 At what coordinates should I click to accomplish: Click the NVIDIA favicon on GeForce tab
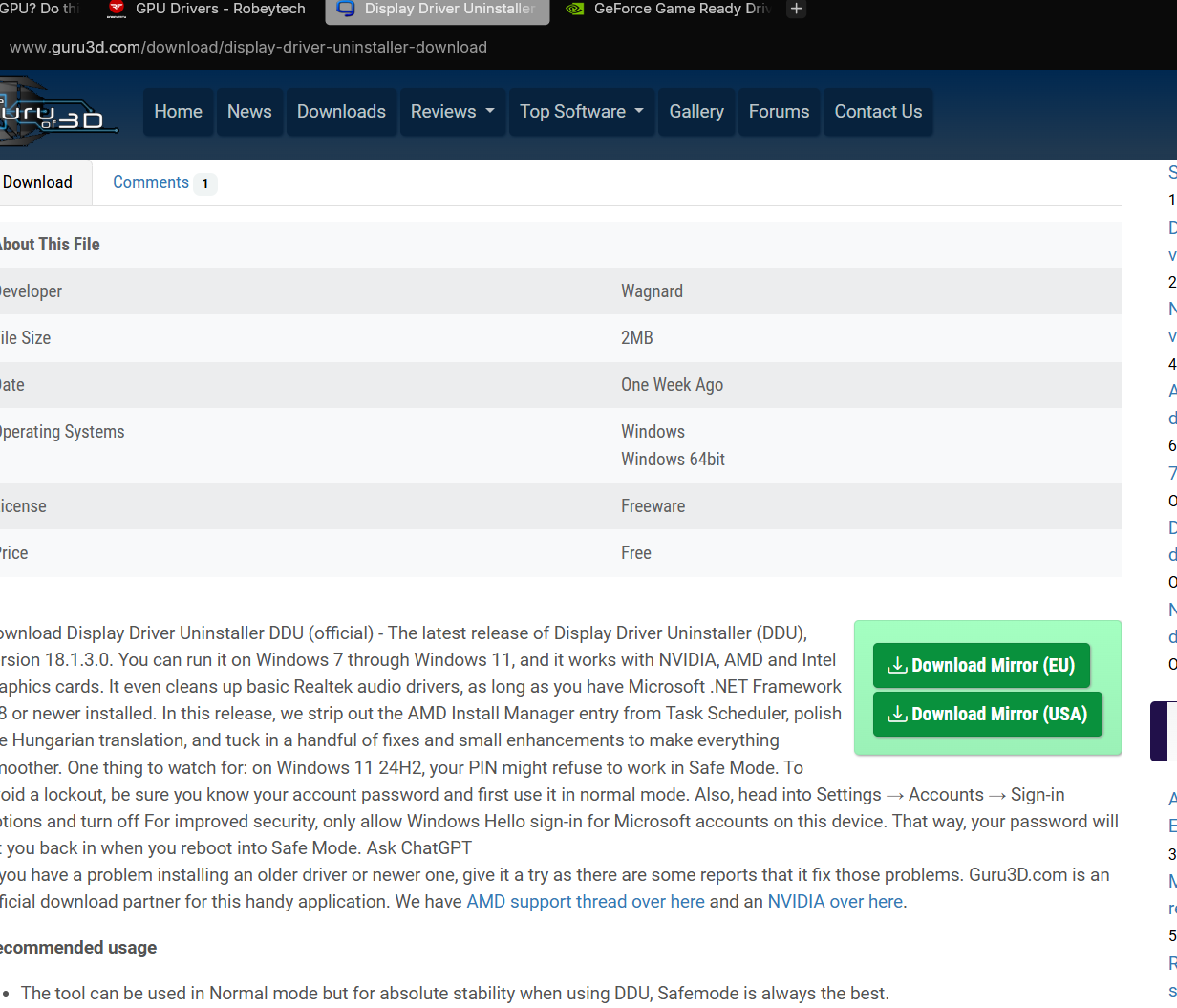click(574, 9)
